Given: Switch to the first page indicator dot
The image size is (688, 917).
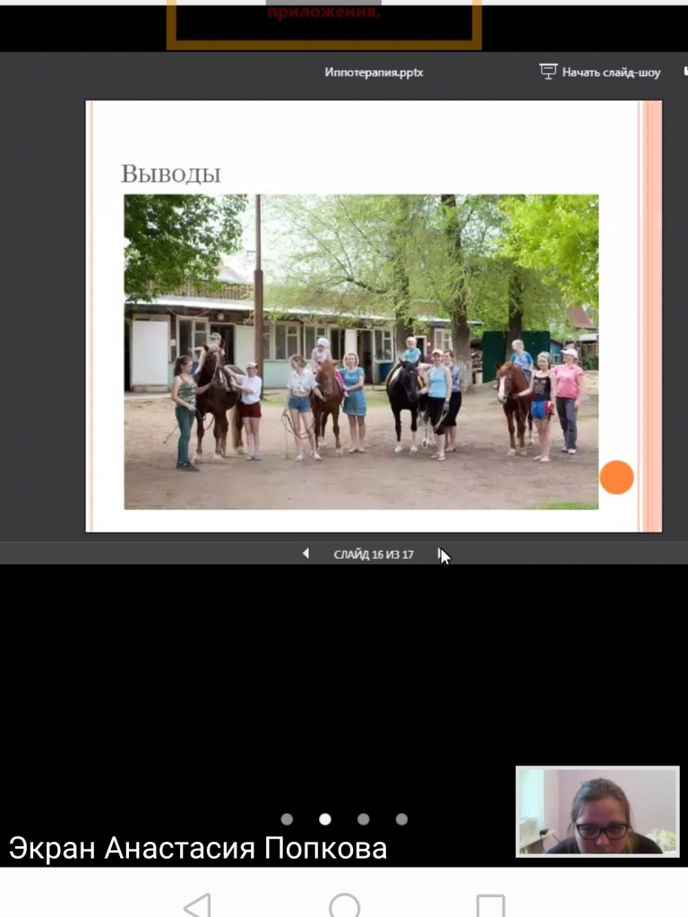Looking at the screenshot, I should (287, 819).
